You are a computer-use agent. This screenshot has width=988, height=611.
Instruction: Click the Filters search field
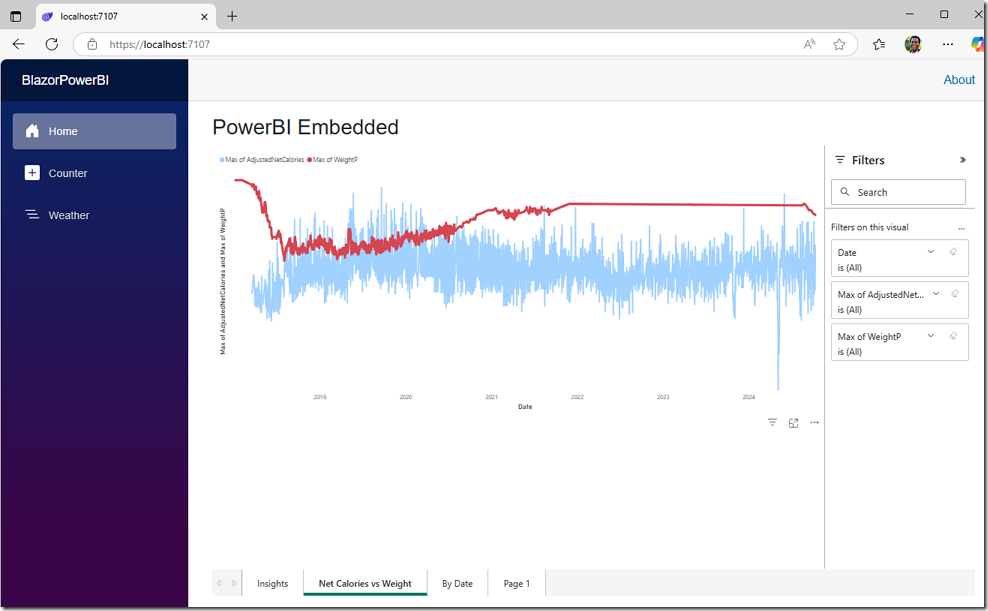(898, 192)
